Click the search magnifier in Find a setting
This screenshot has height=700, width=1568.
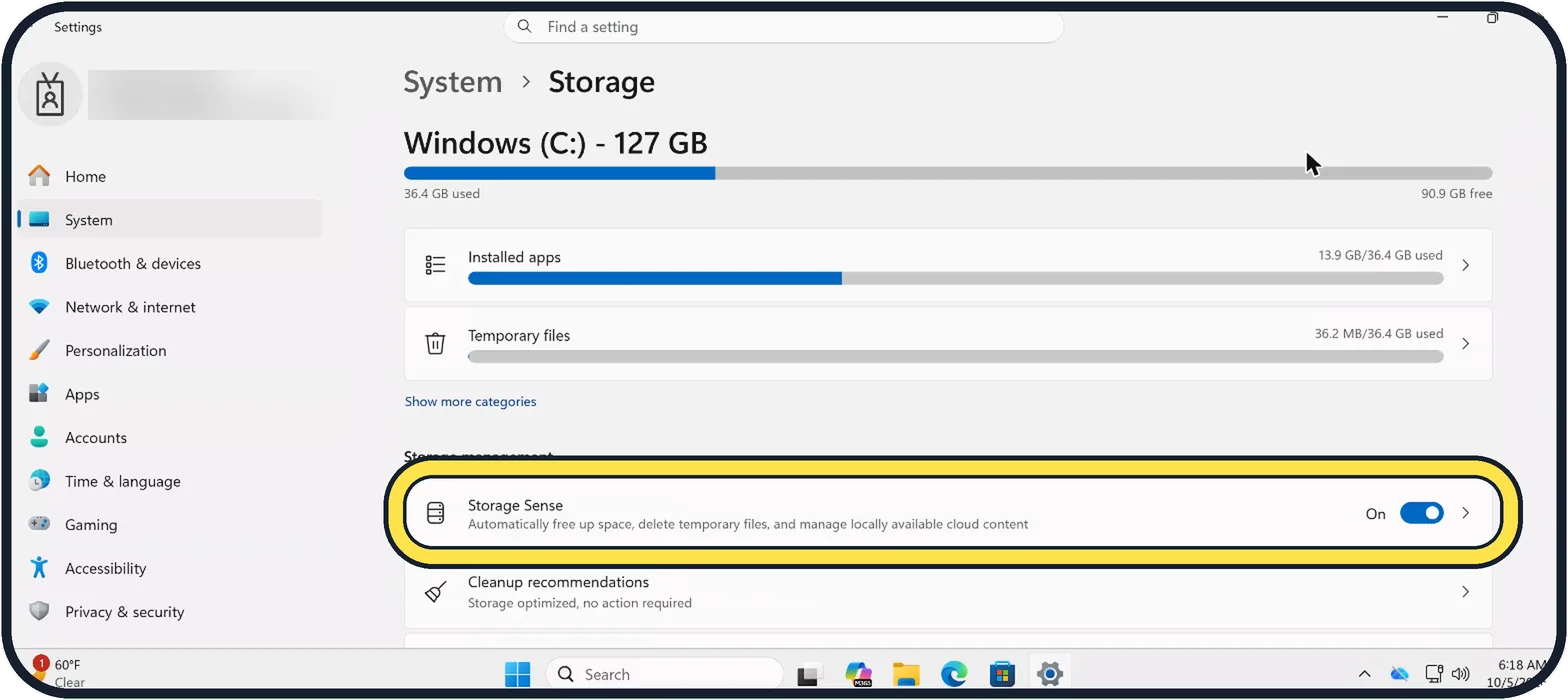pyautogui.click(x=526, y=27)
